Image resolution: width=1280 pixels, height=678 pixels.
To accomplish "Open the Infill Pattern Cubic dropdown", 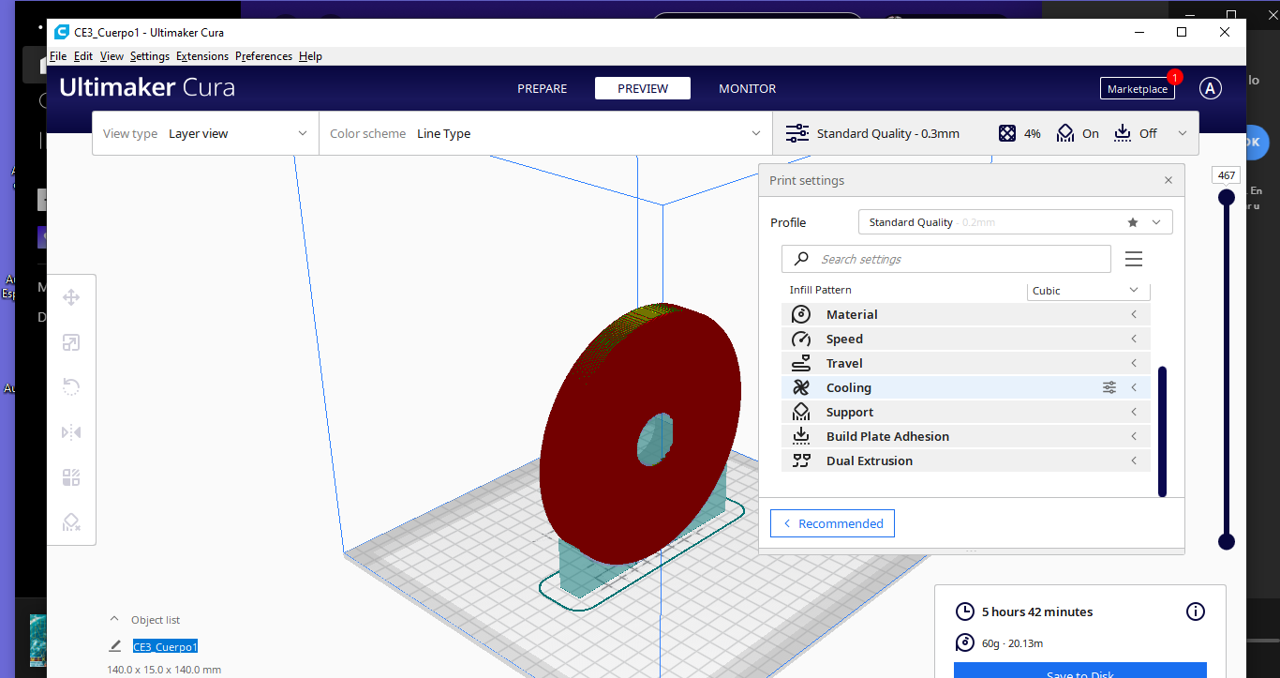I will point(1088,290).
